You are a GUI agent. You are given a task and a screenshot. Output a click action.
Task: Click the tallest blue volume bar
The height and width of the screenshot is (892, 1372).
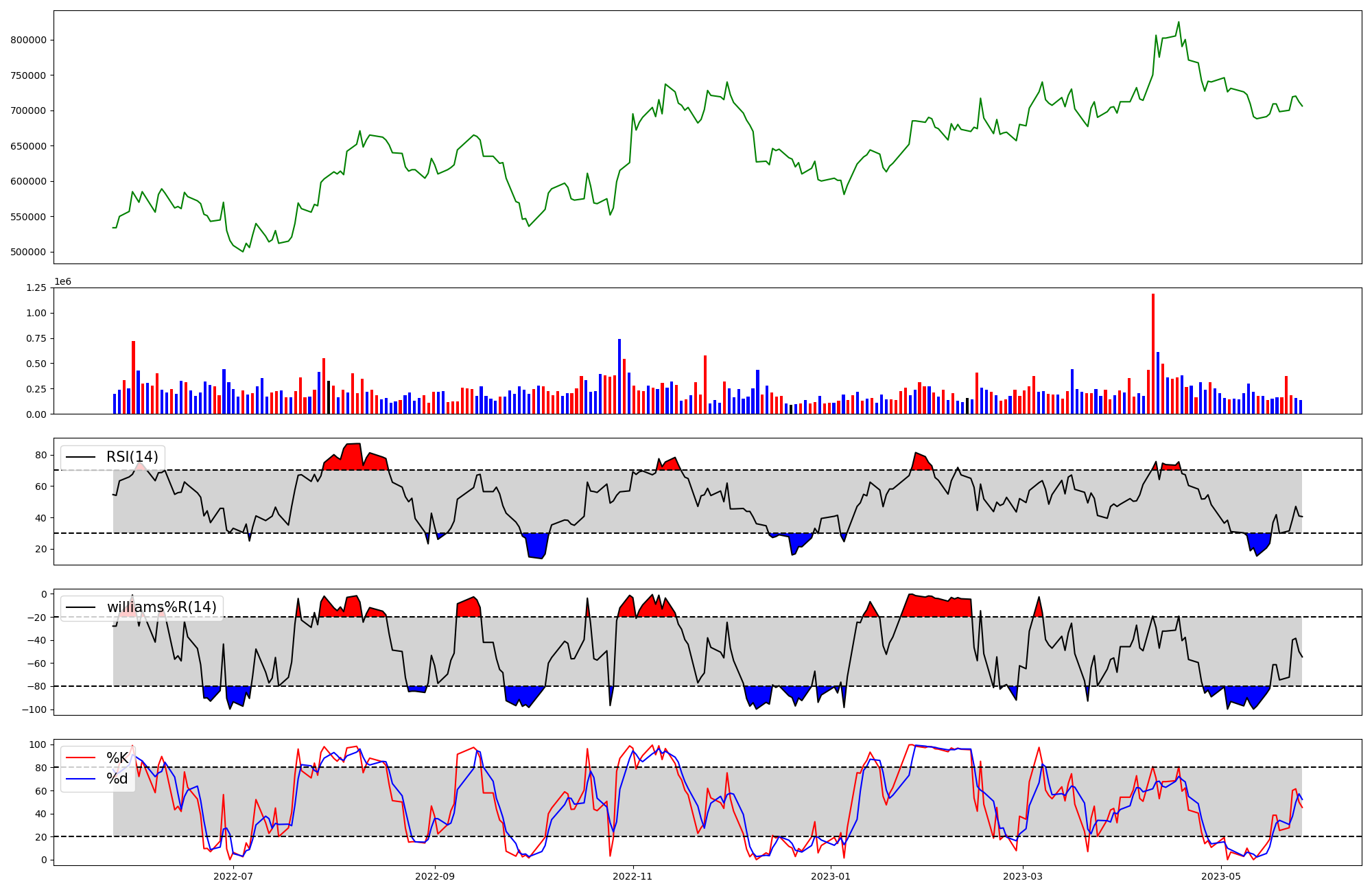[619, 376]
